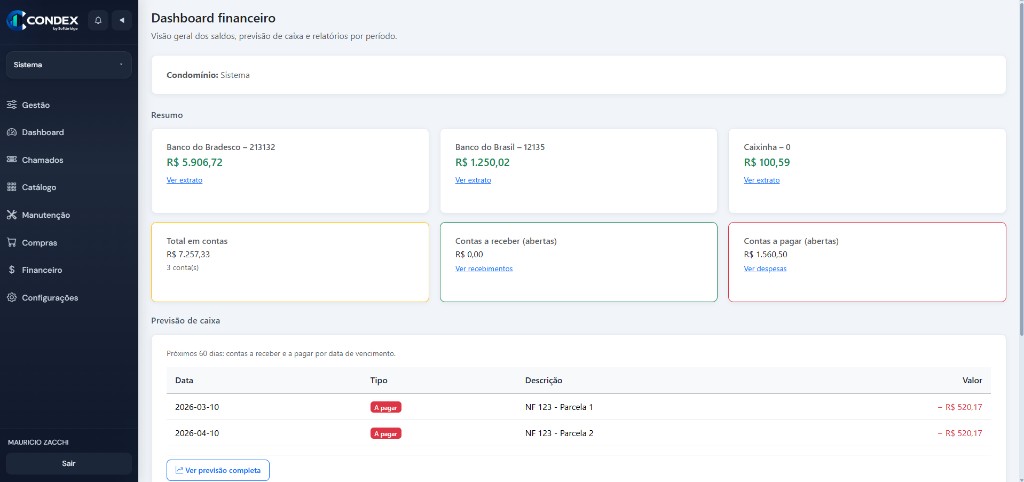The width and height of the screenshot is (1024, 482).
Task: Click the Catálogo grid icon
Action: [x=12, y=187]
